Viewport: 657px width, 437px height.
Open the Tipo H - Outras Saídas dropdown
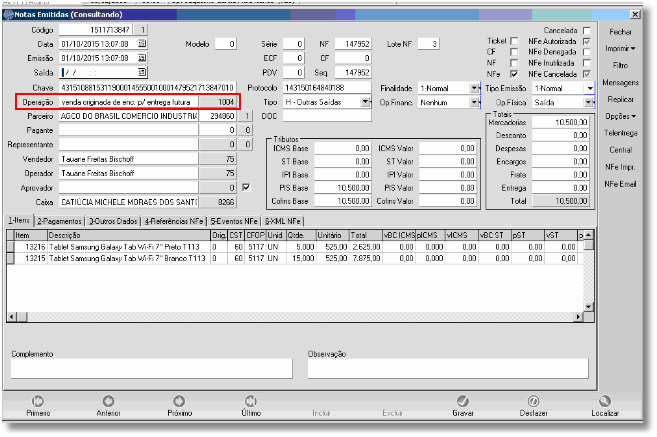tap(365, 102)
